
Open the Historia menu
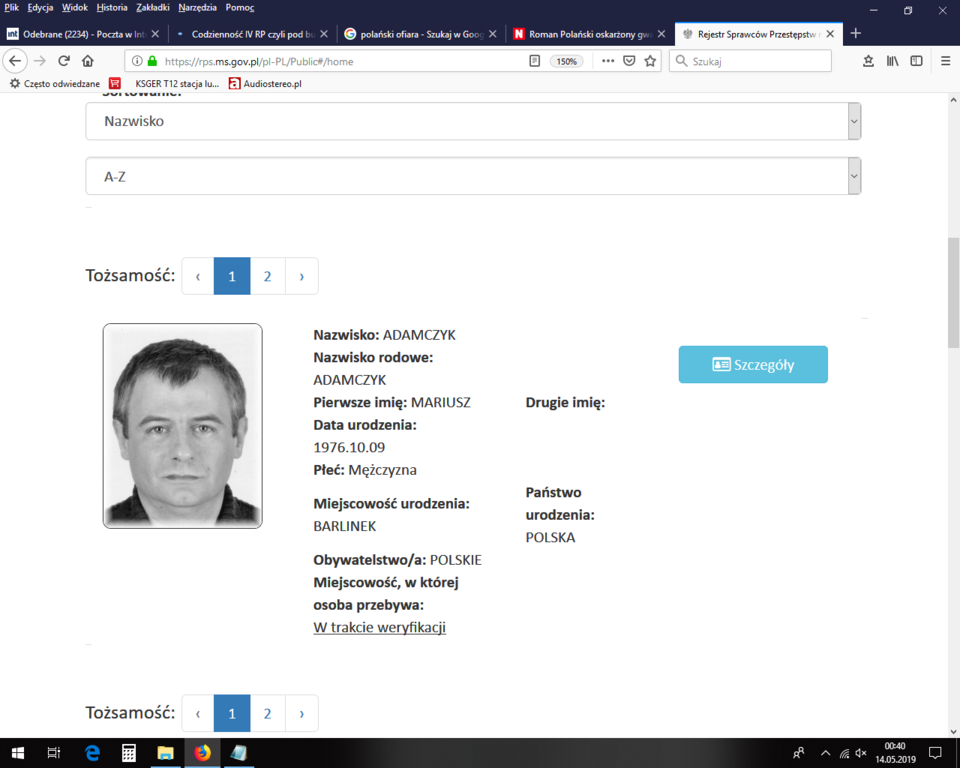[x=111, y=7]
